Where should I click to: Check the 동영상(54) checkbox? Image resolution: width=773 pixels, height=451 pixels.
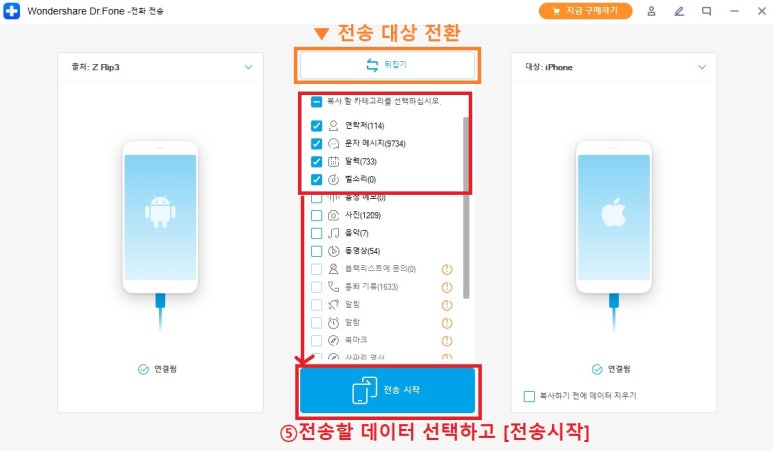[x=316, y=251]
